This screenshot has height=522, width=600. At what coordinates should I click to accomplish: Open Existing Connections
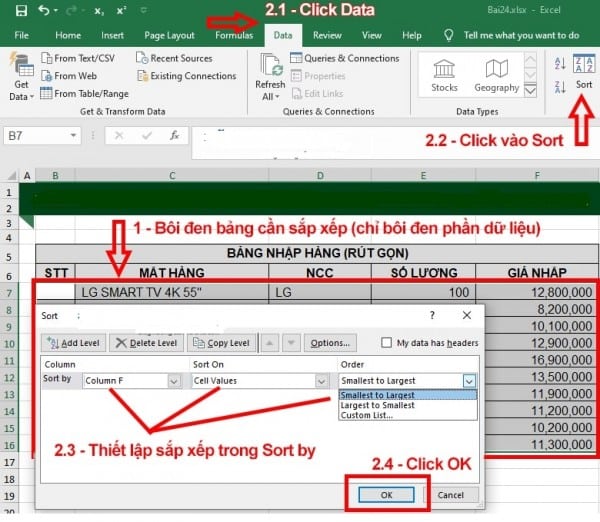187,76
